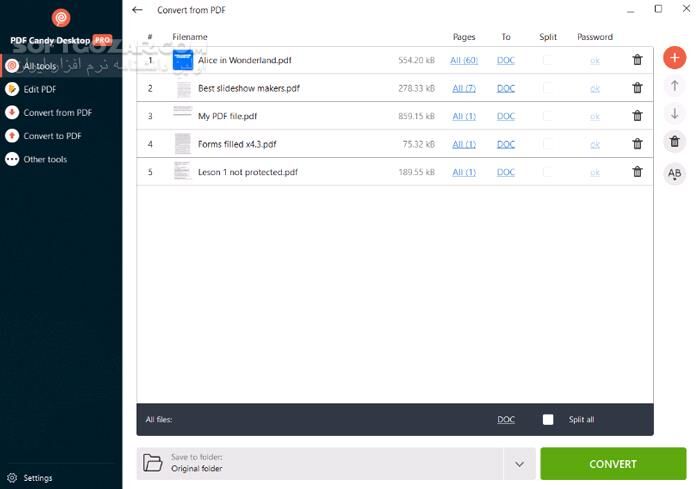The height and width of the screenshot is (489, 700).
Task: Select Edit PDF from the sidebar
Action: point(40,89)
